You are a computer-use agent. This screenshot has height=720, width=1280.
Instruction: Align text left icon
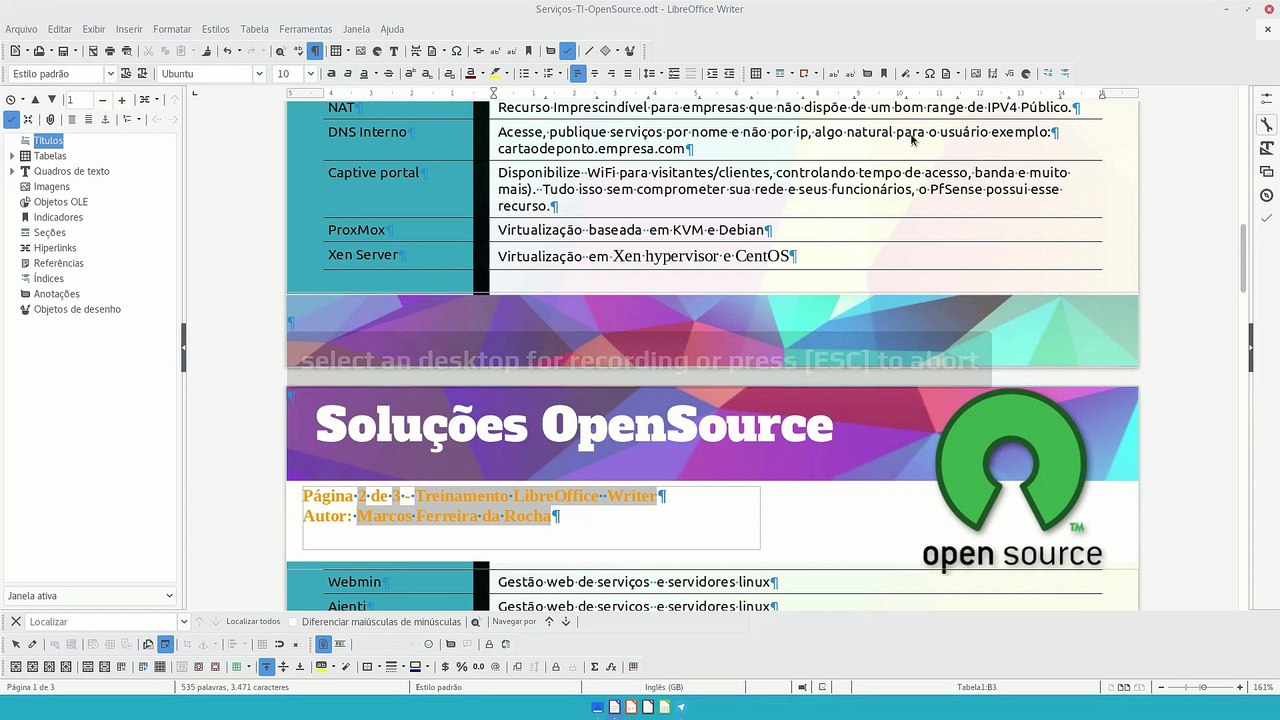577,73
